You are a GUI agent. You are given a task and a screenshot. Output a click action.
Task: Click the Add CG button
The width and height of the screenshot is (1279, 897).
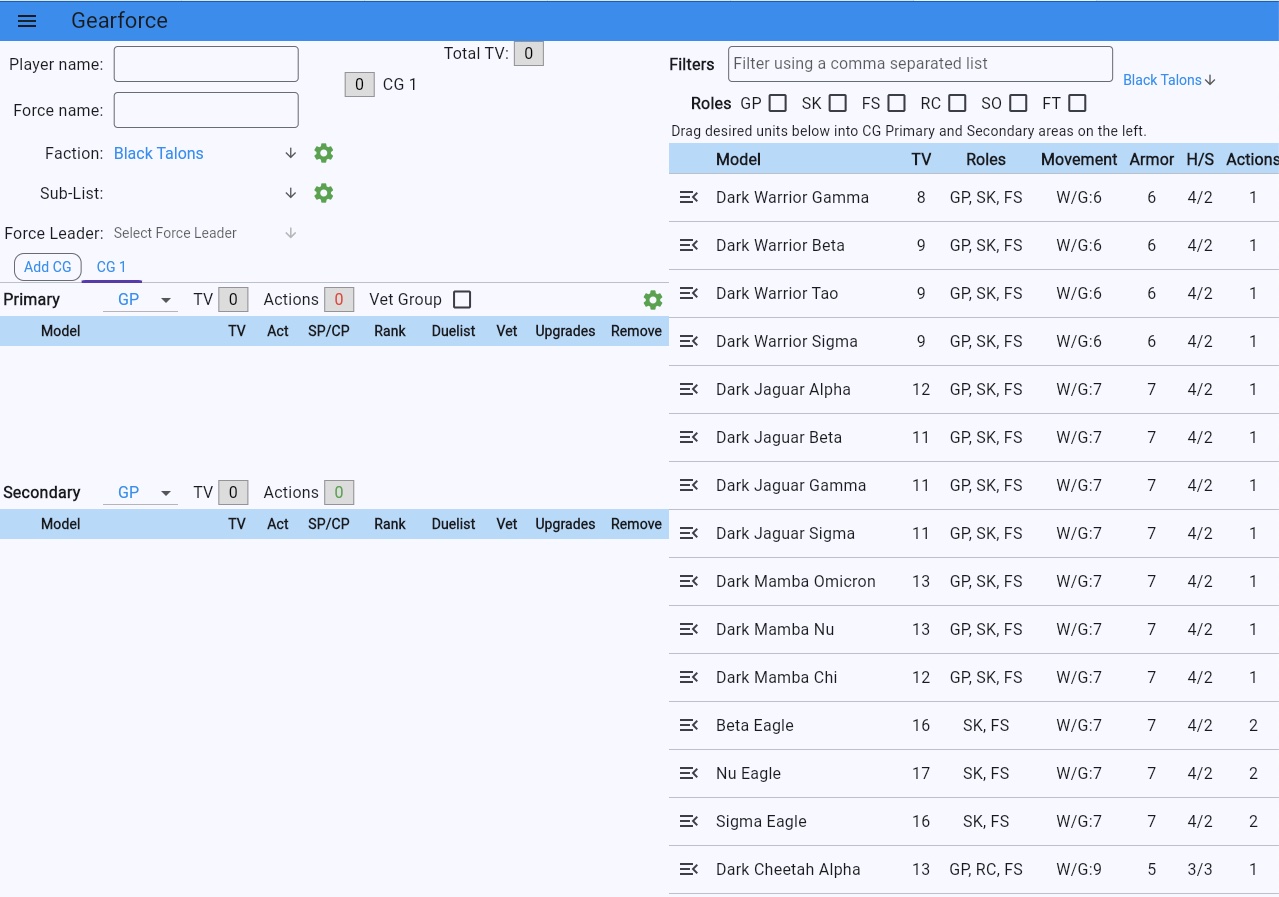(x=48, y=267)
